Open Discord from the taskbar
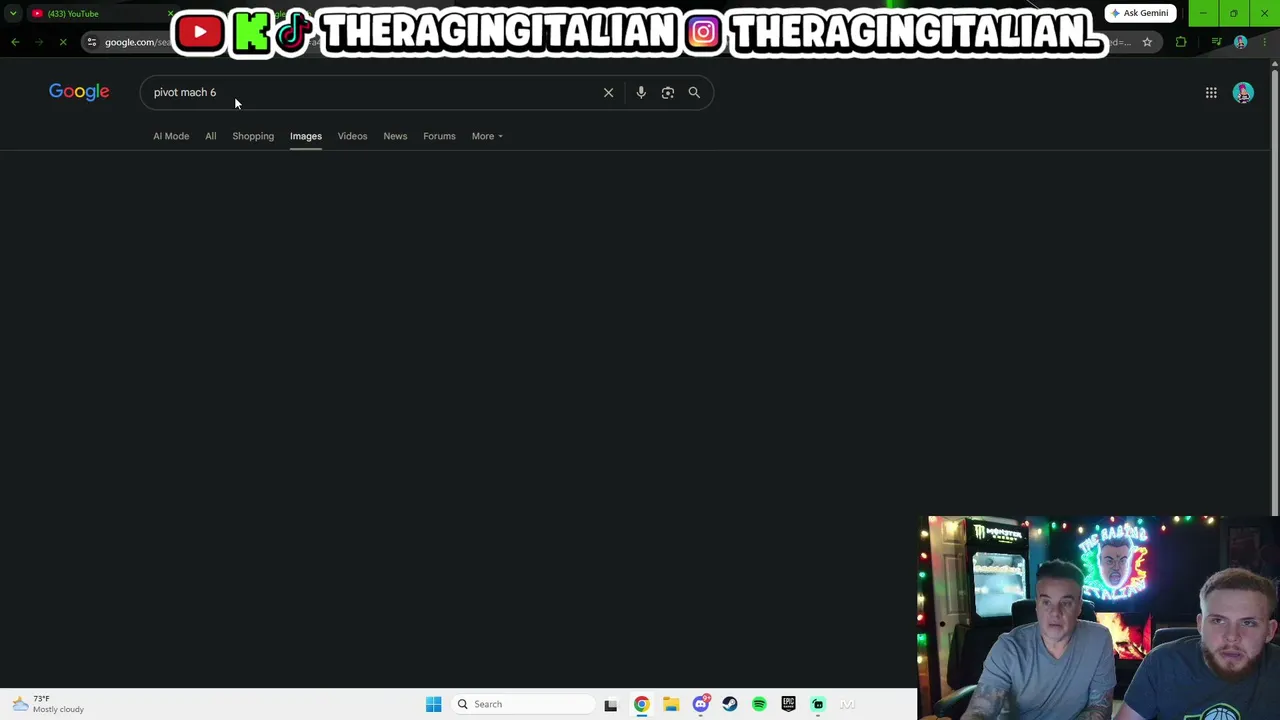The height and width of the screenshot is (720, 1280). coord(701,704)
